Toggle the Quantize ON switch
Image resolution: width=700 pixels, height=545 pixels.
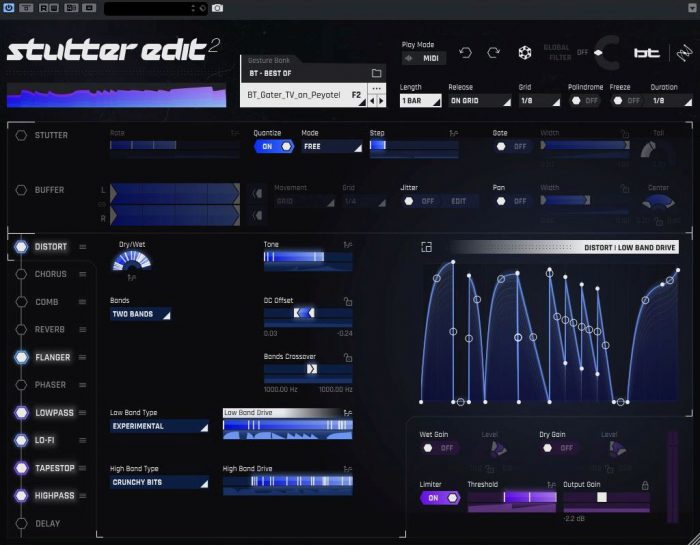[274, 146]
